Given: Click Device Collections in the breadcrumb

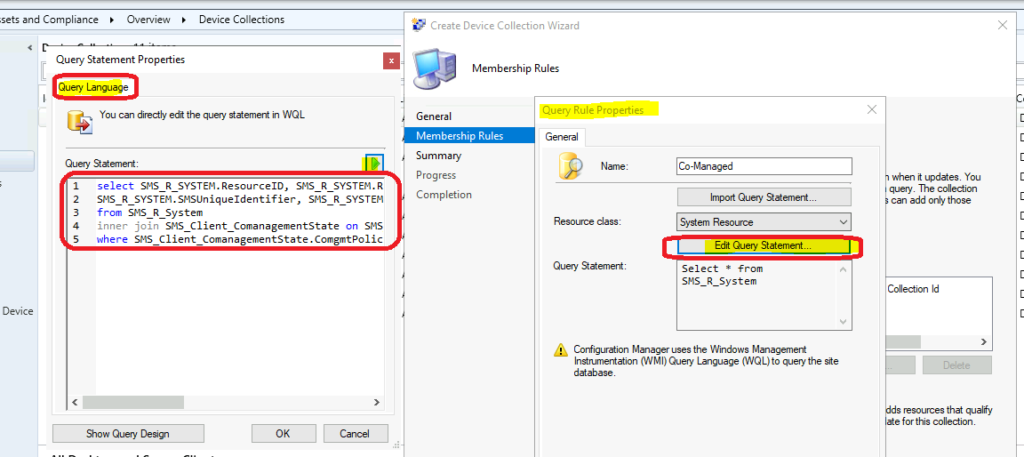Looking at the screenshot, I should tap(242, 20).
